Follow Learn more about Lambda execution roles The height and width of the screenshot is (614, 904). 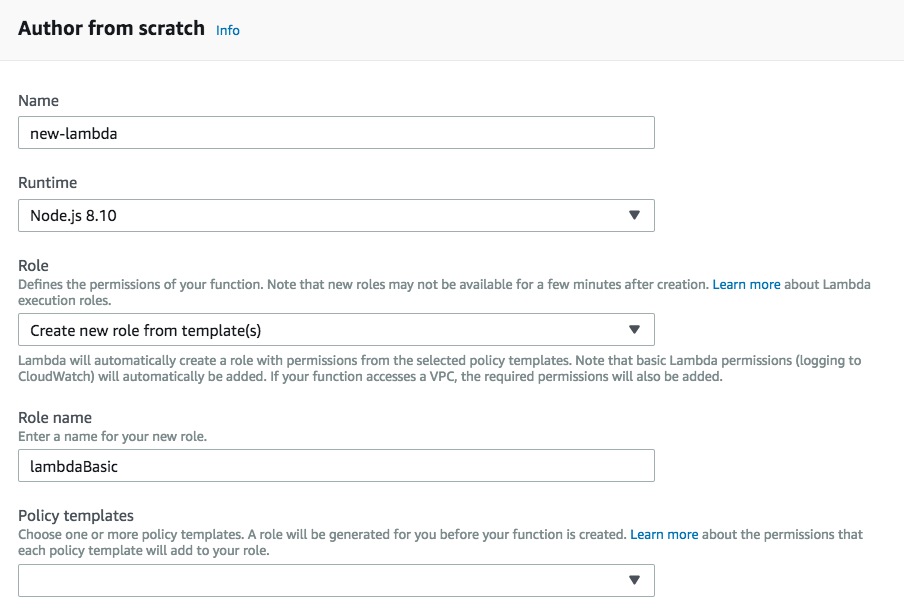pyautogui.click(x=746, y=284)
